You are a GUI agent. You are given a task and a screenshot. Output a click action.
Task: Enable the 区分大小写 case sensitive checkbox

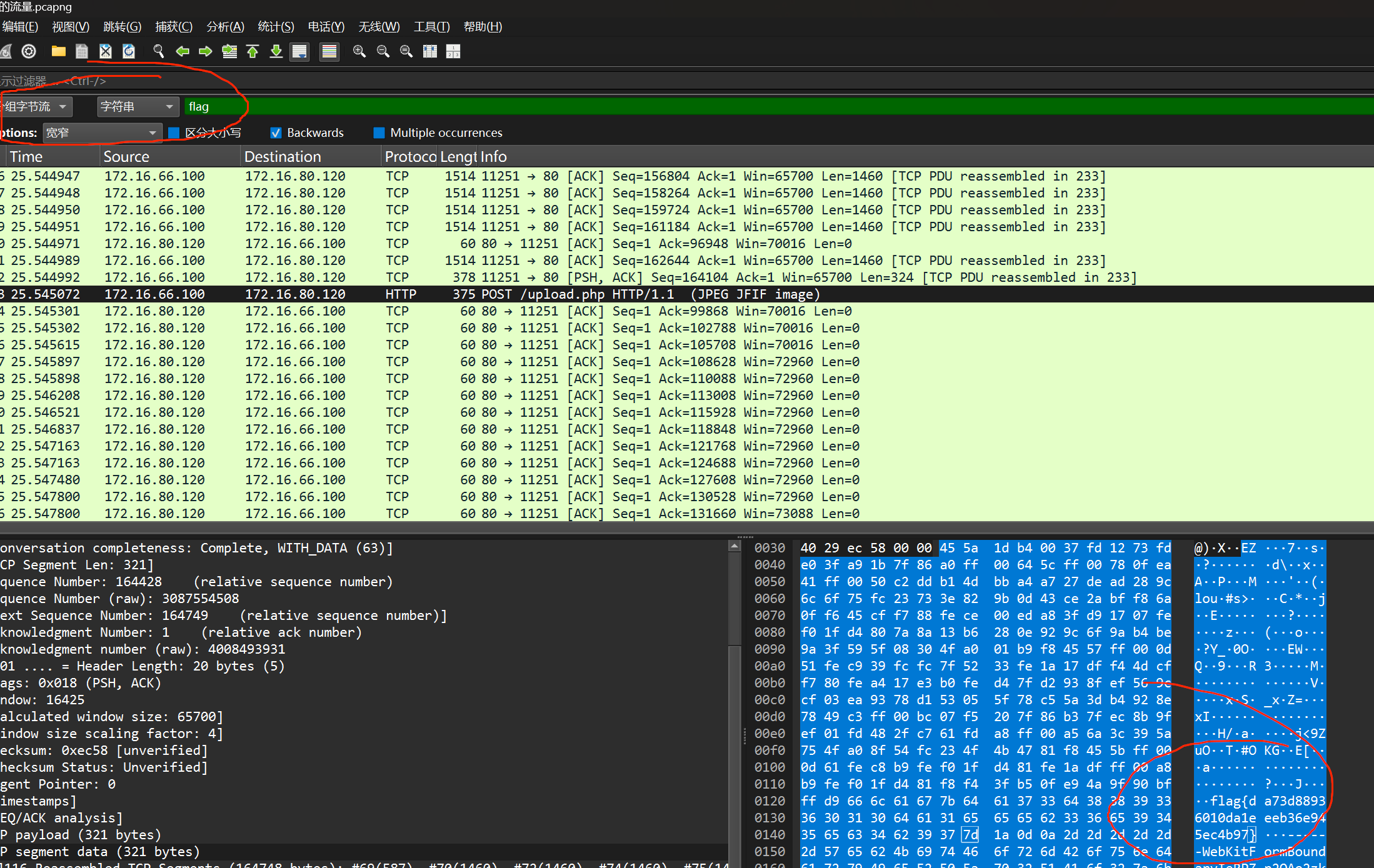[x=174, y=132]
